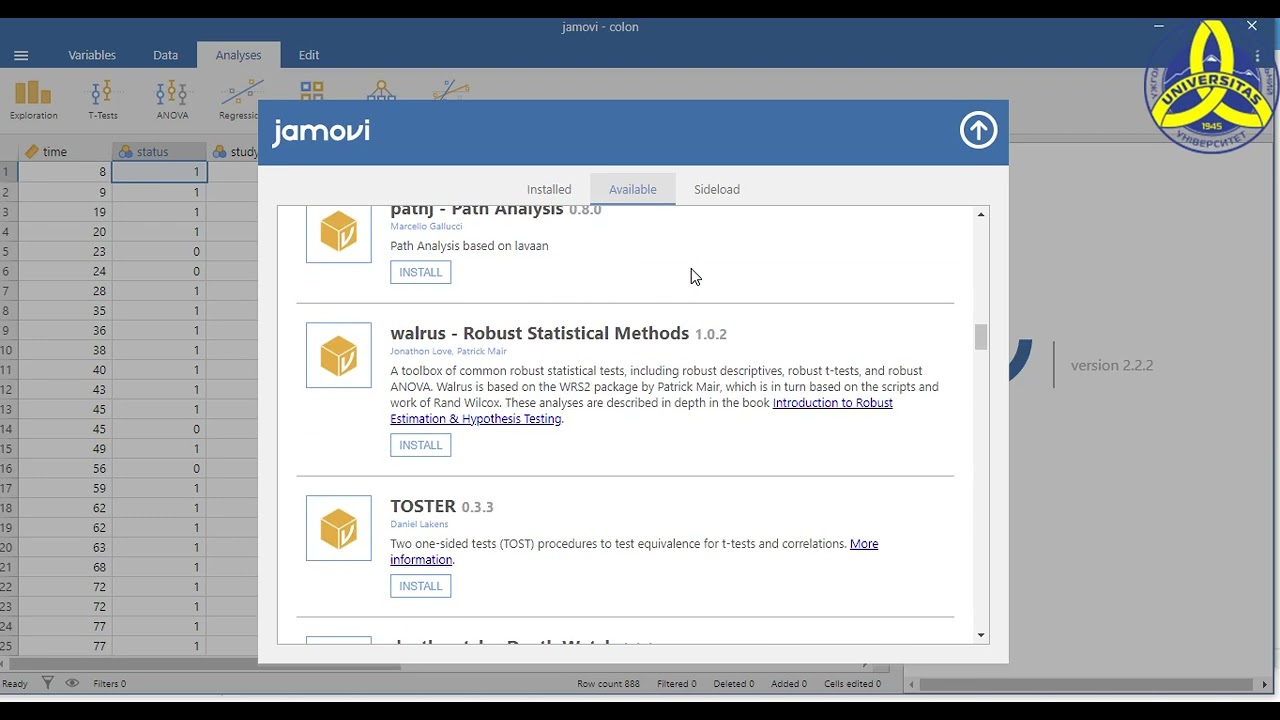The width and height of the screenshot is (1280, 720).
Task: Go to the Sideload tab
Action: point(717,189)
